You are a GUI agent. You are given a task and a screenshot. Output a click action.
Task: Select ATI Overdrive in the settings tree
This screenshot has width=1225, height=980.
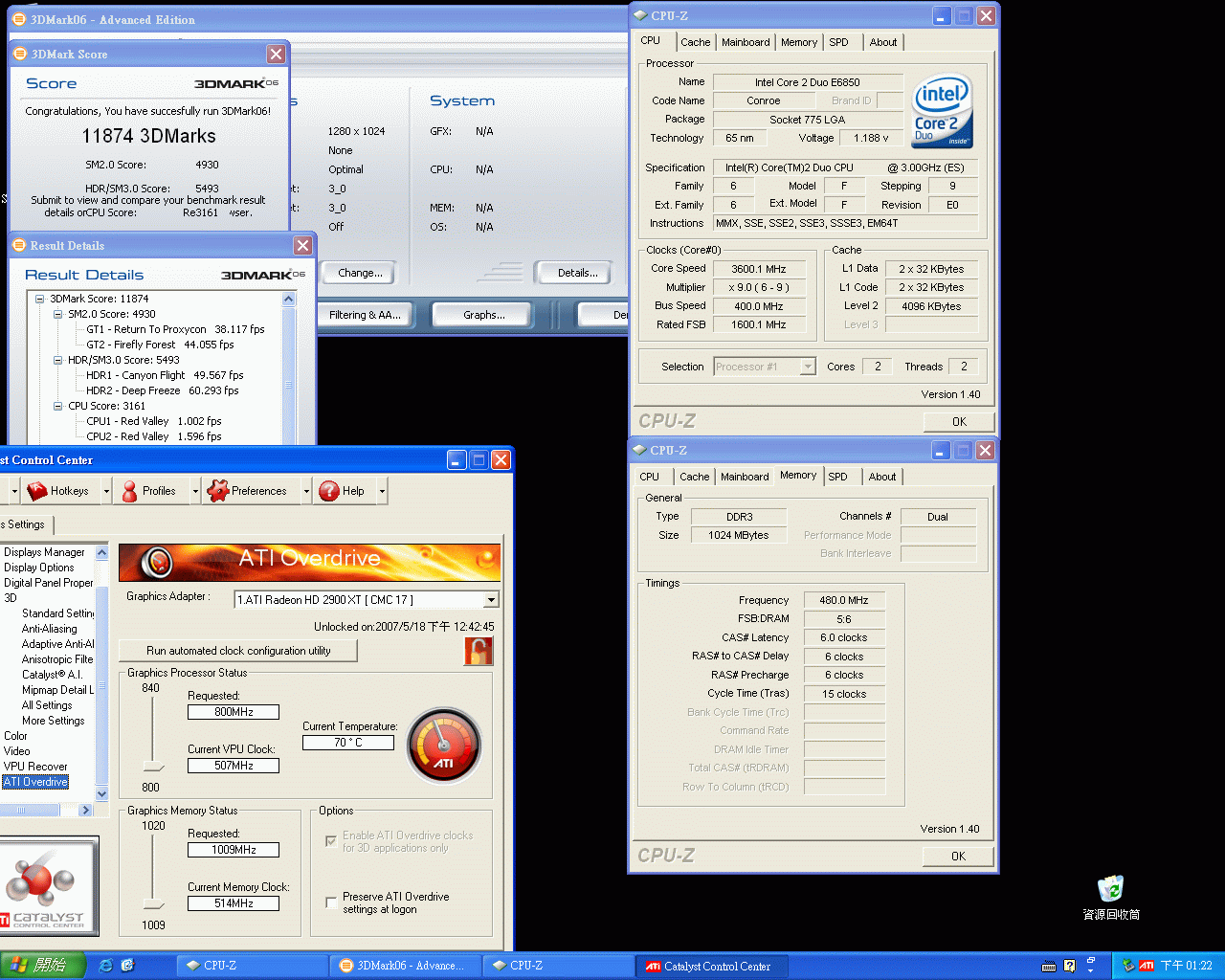35,782
